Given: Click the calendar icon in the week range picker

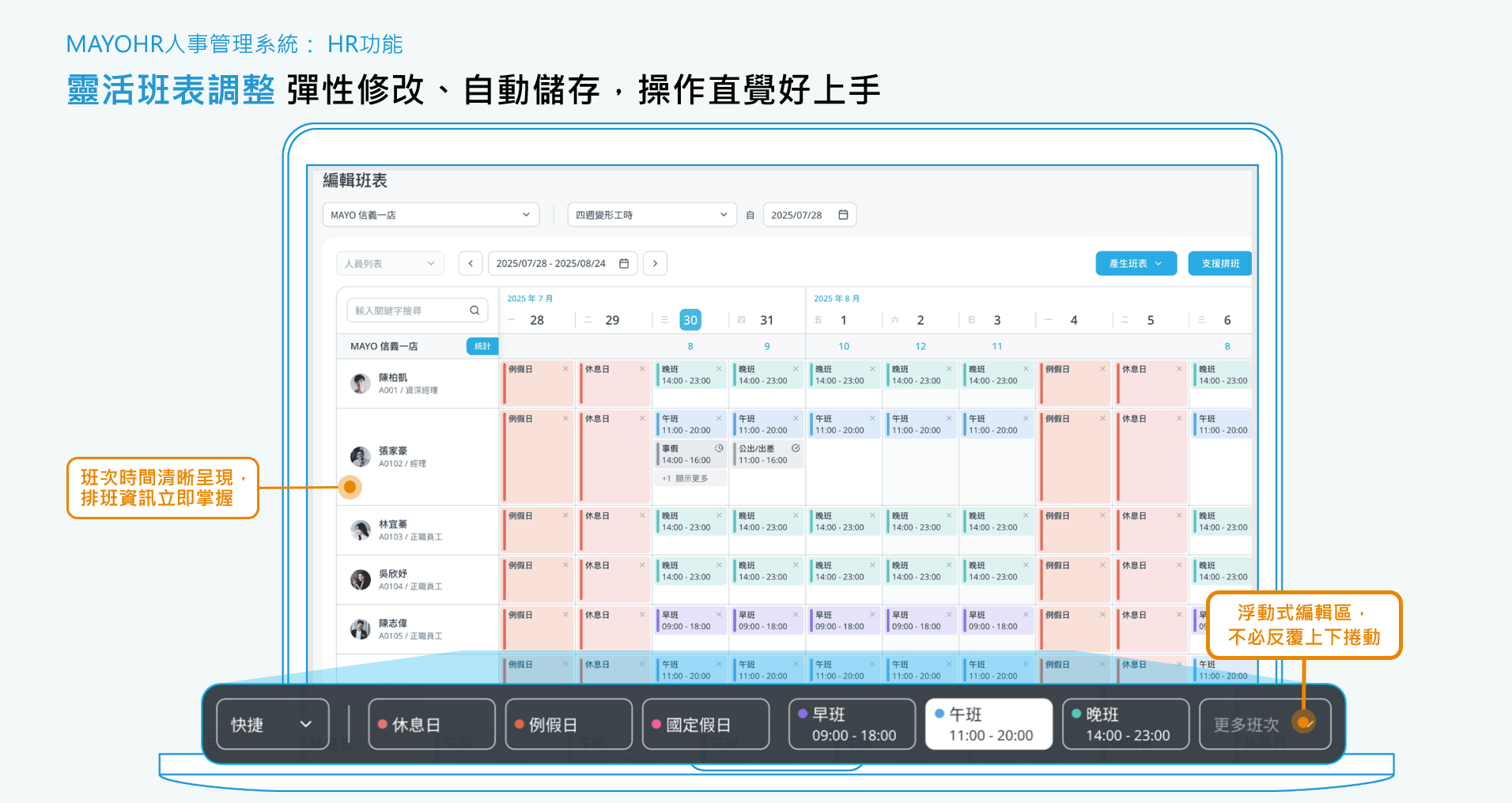Looking at the screenshot, I should click(622, 263).
